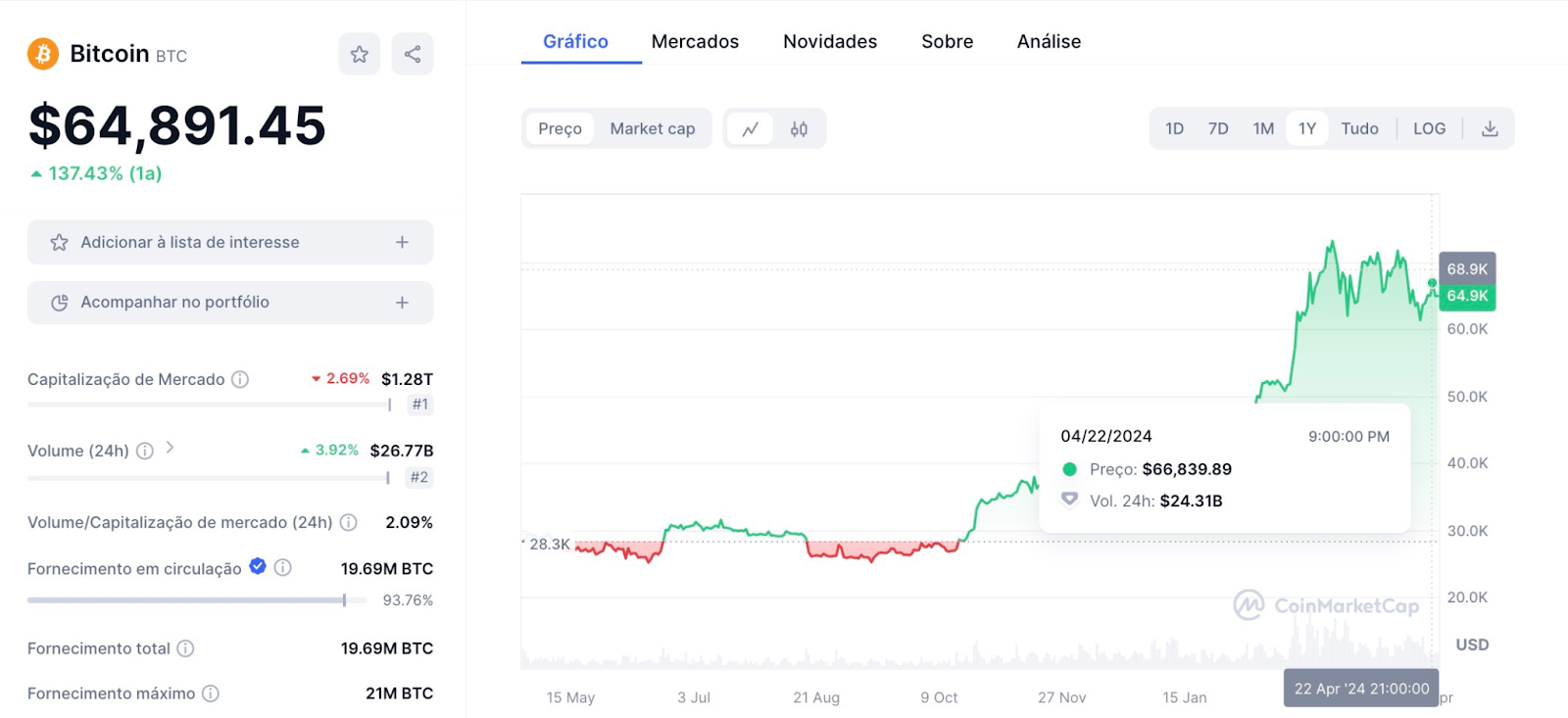
Task: Click plus icon on Acompanhar no portfólio
Action: 402,303
